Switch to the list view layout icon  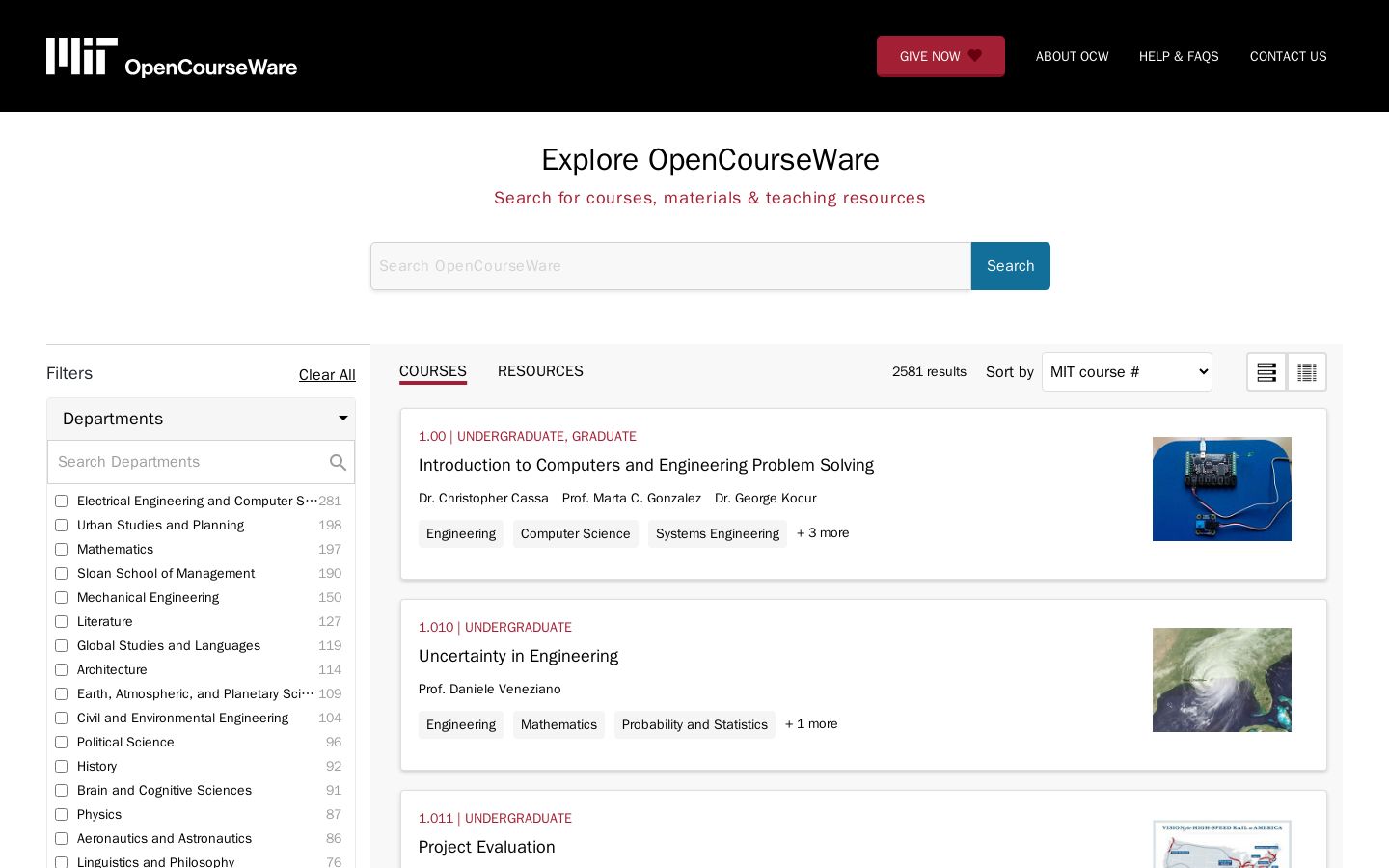click(x=1266, y=372)
